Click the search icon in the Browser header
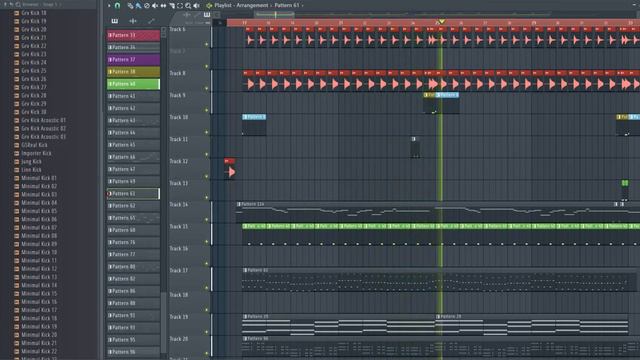The width and height of the screenshot is (640, 360). coord(18,4)
